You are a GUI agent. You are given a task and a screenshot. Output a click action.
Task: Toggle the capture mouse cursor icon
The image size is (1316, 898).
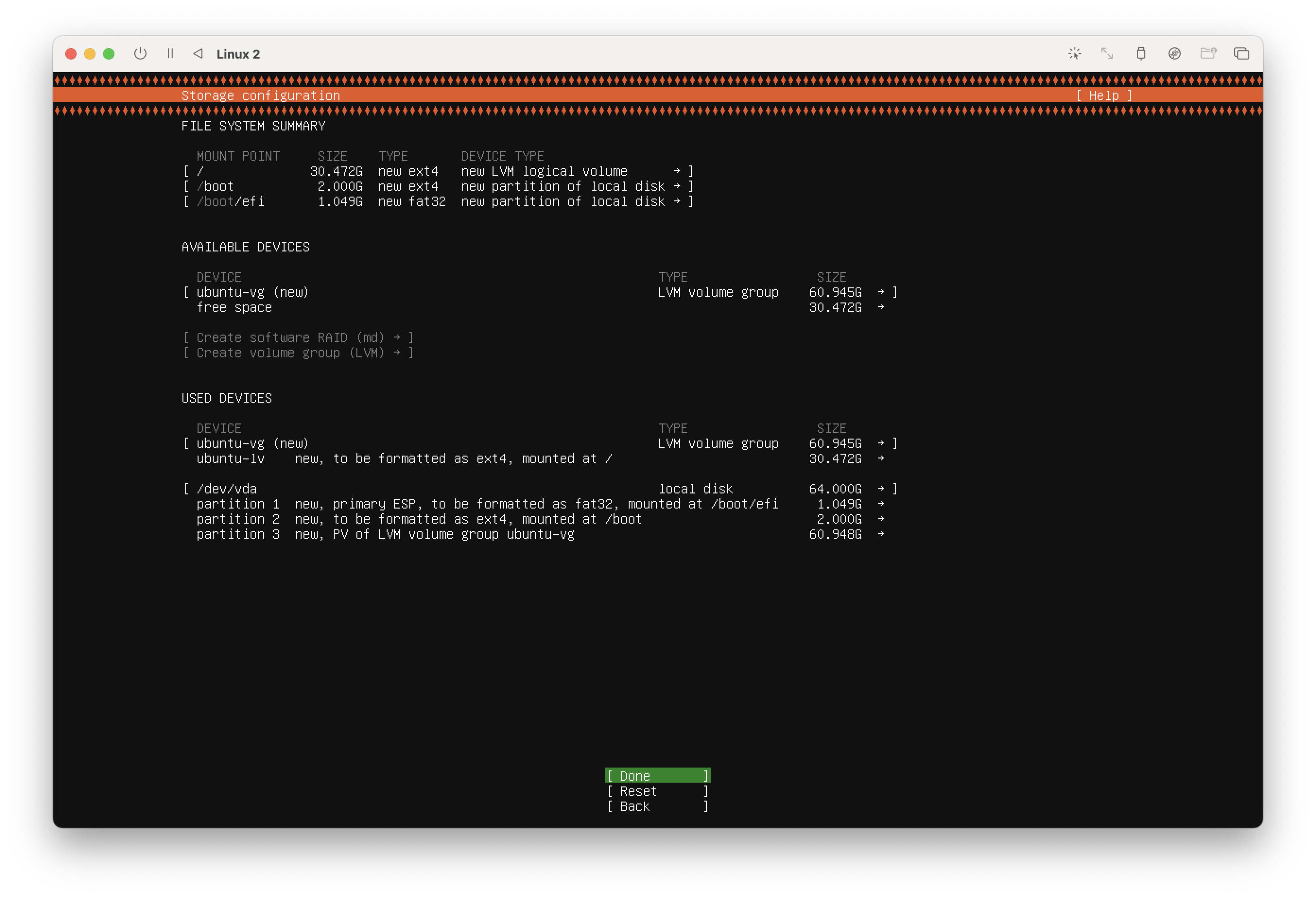(1074, 54)
